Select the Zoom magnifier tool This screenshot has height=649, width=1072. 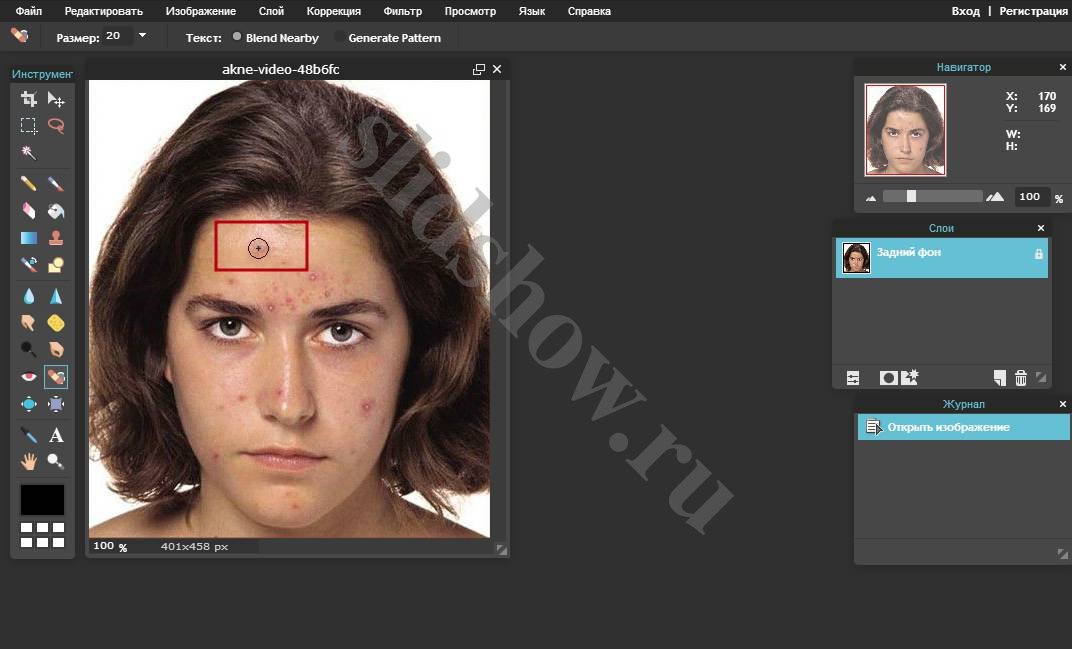coord(56,462)
